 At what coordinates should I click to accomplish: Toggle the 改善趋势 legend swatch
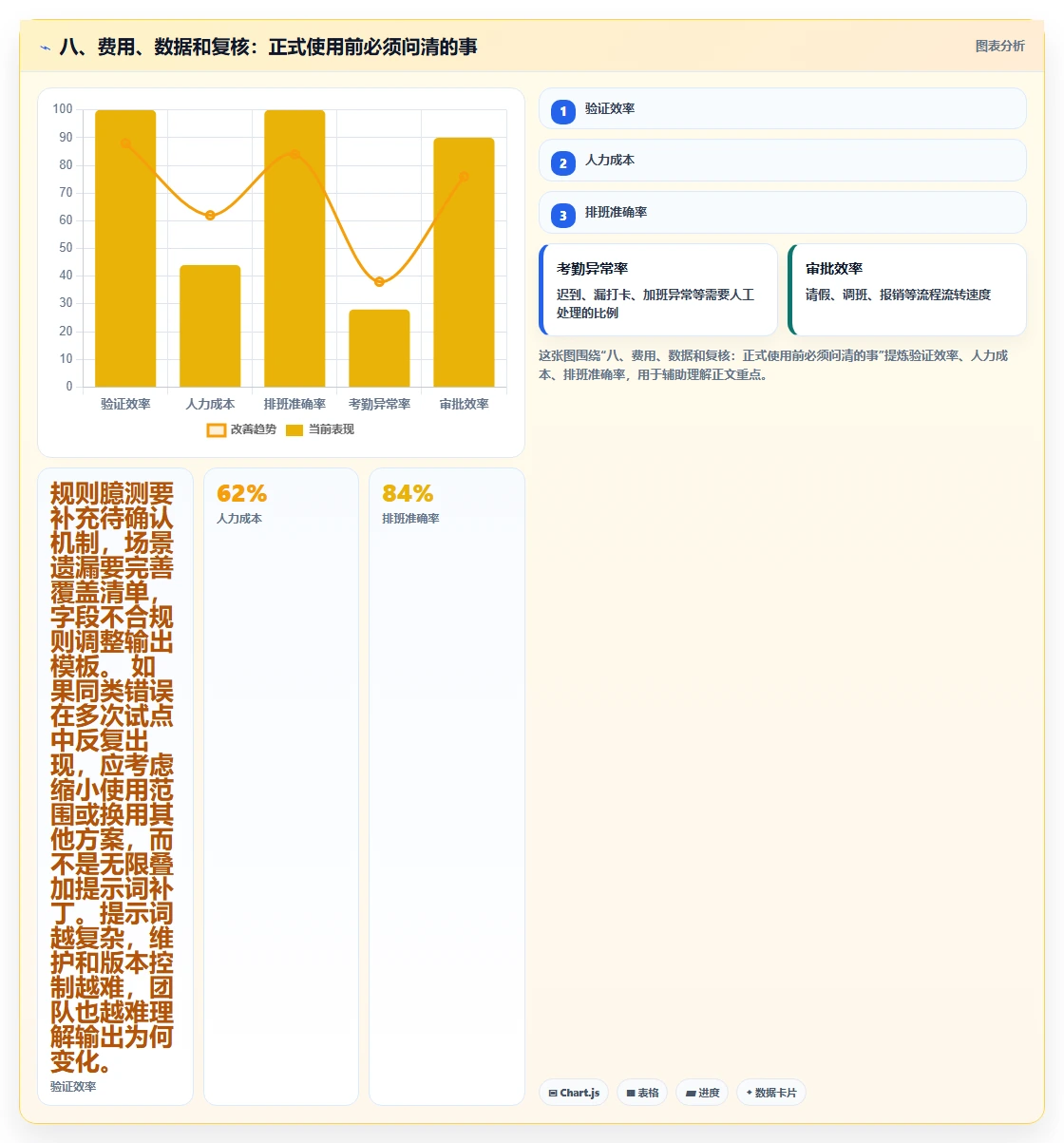tap(217, 430)
